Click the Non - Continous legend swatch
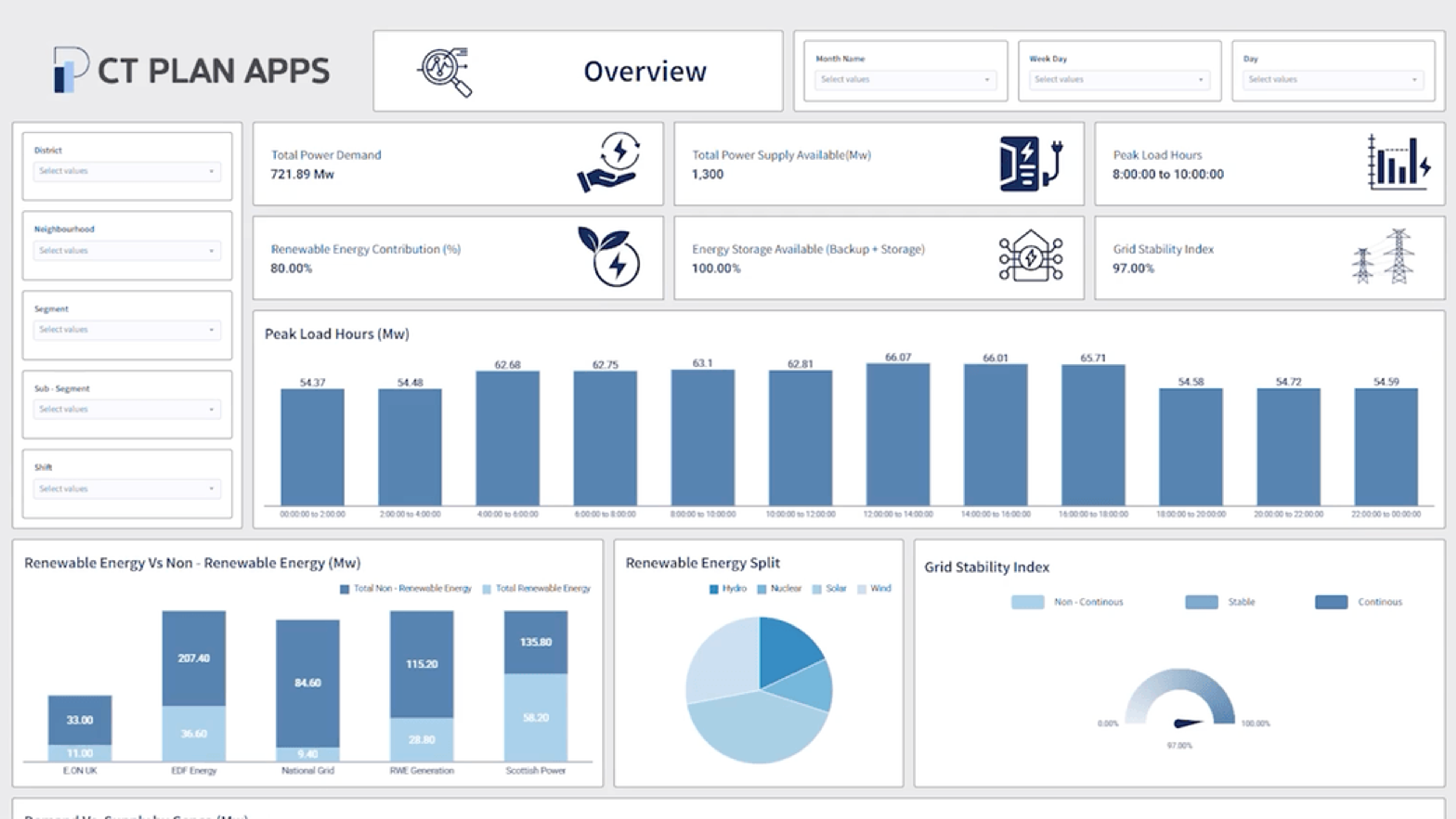 (1028, 602)
